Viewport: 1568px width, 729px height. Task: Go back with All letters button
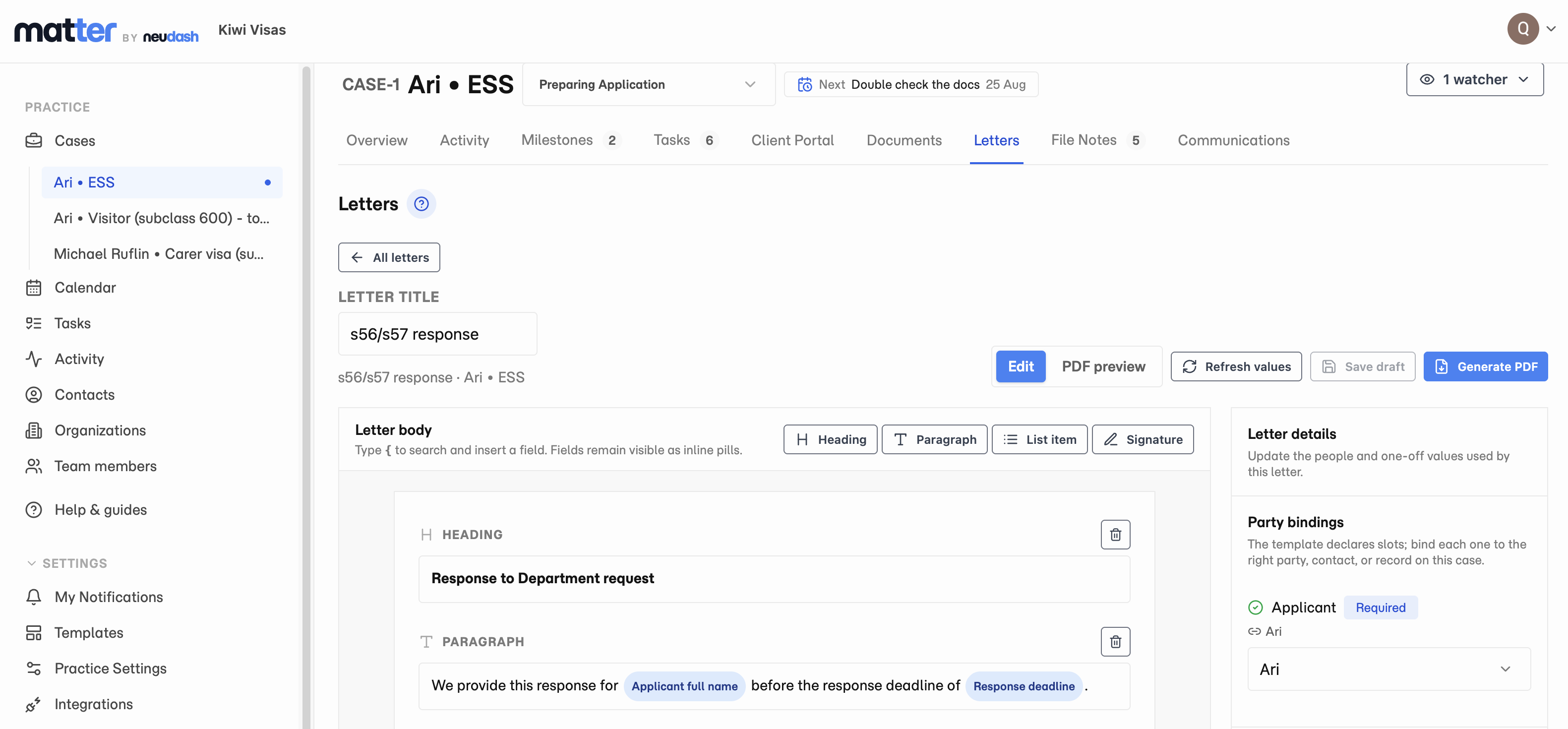coord(389,257)
